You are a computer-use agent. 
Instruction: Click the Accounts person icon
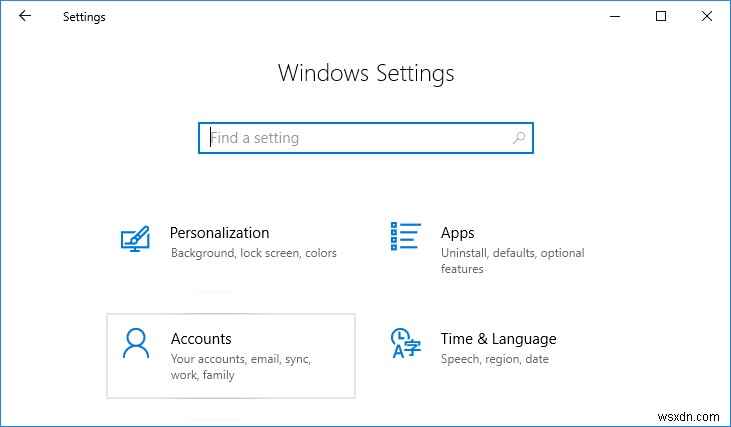135,343
